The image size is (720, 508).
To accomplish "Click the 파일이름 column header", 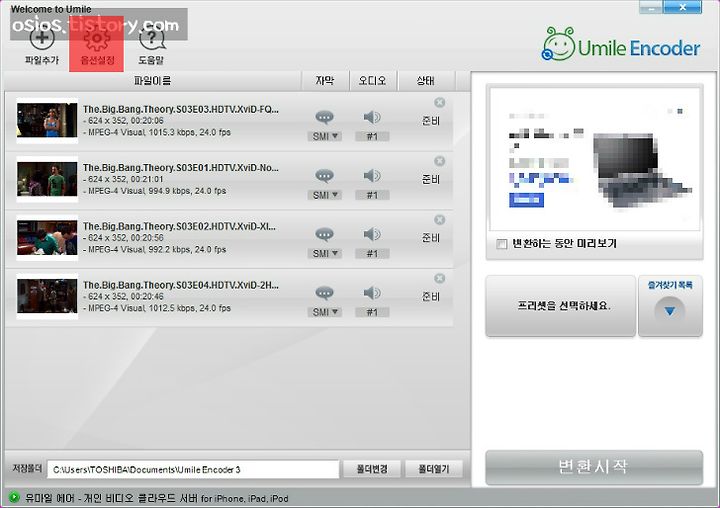I will [x=152, y=81].
